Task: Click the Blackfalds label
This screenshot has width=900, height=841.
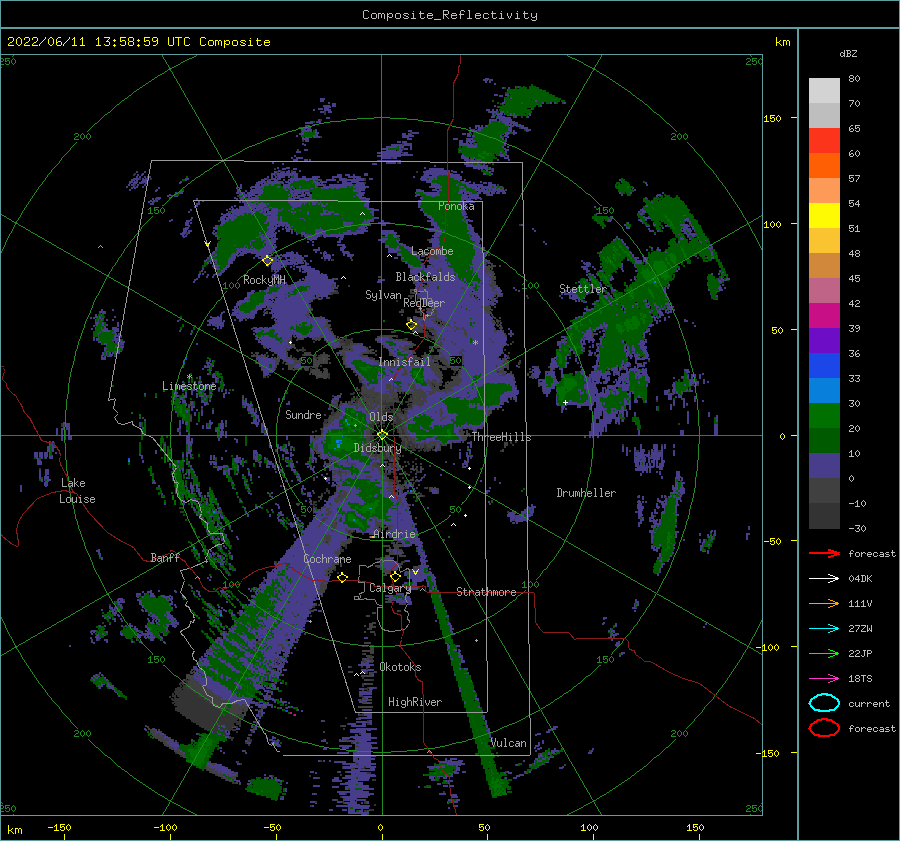Action: (x=425, y=277)
